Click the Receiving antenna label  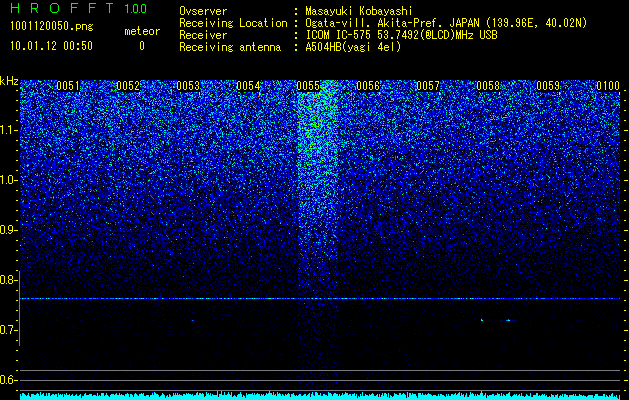click(230, 47)
